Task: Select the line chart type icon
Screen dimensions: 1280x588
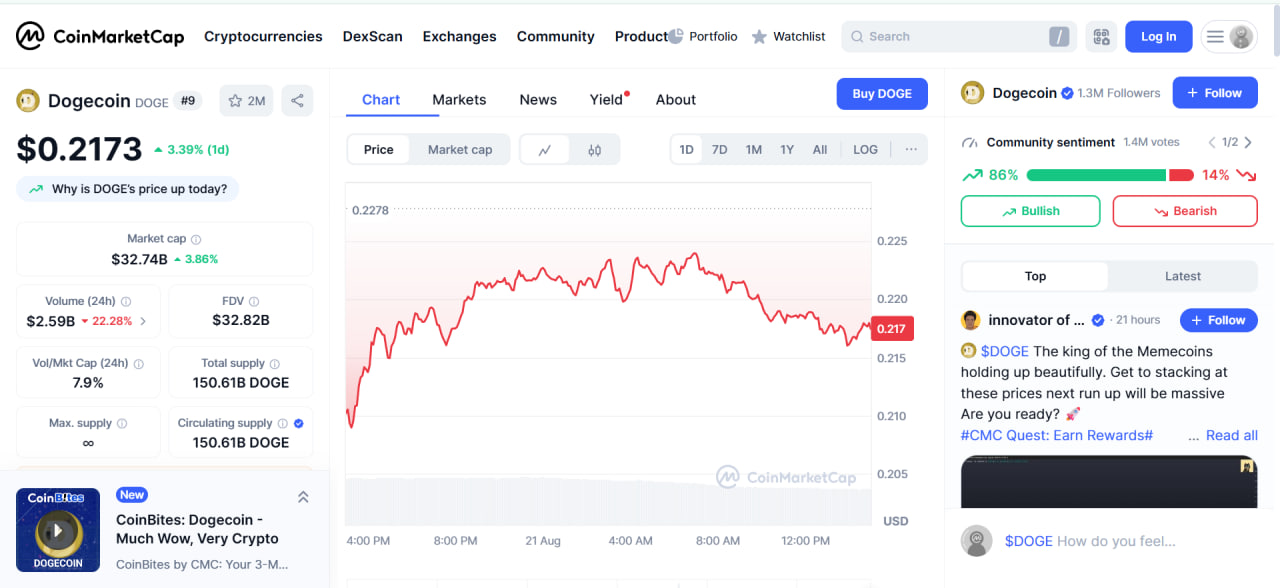Action: tap(545, 150)
